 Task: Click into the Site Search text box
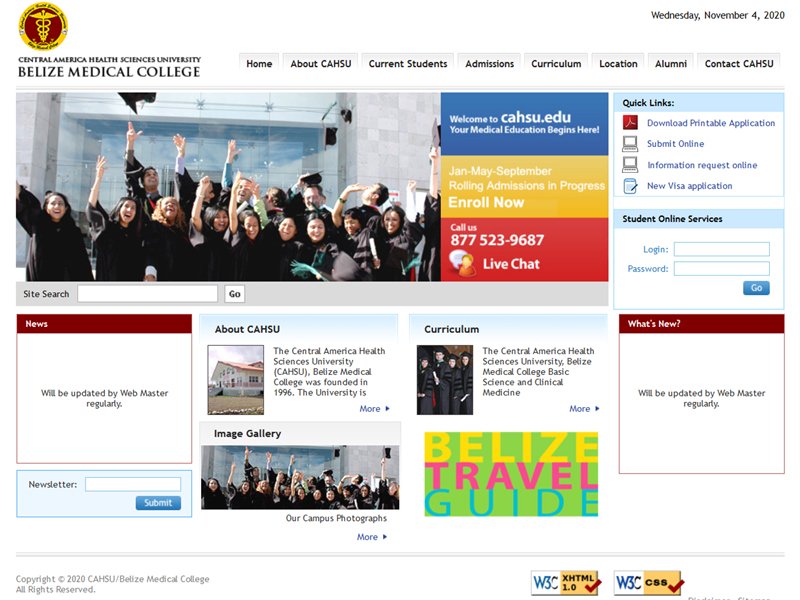coord(147,294)
